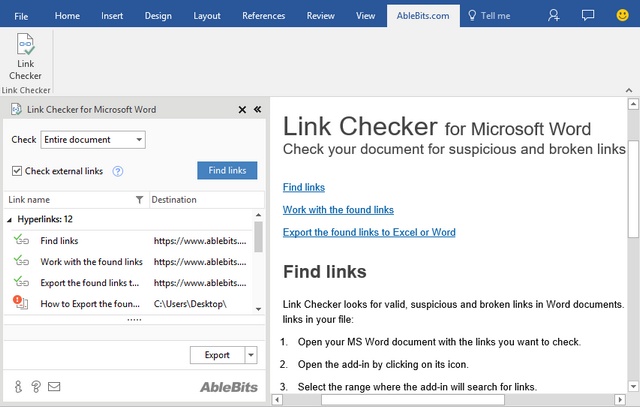Toggle Check external links checkbox

pos(17,171)
